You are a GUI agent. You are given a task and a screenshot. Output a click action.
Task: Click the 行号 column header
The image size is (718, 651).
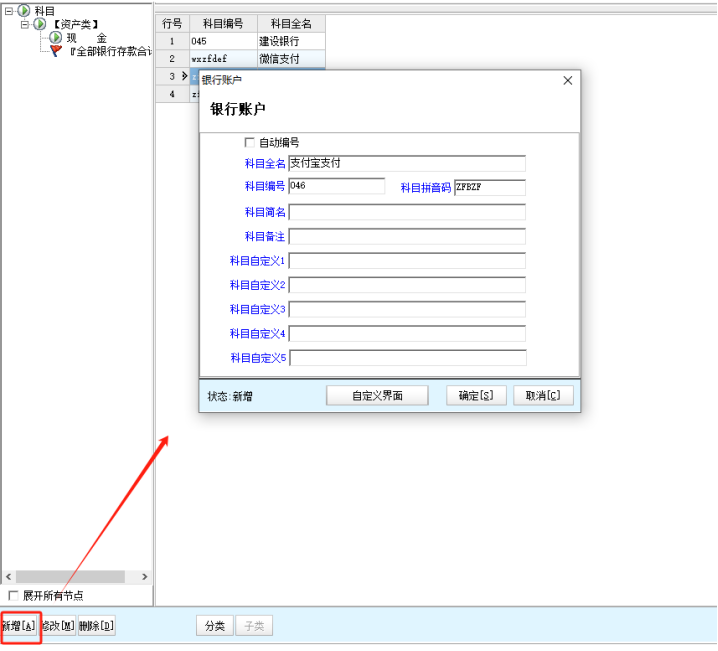coord(172,24)
